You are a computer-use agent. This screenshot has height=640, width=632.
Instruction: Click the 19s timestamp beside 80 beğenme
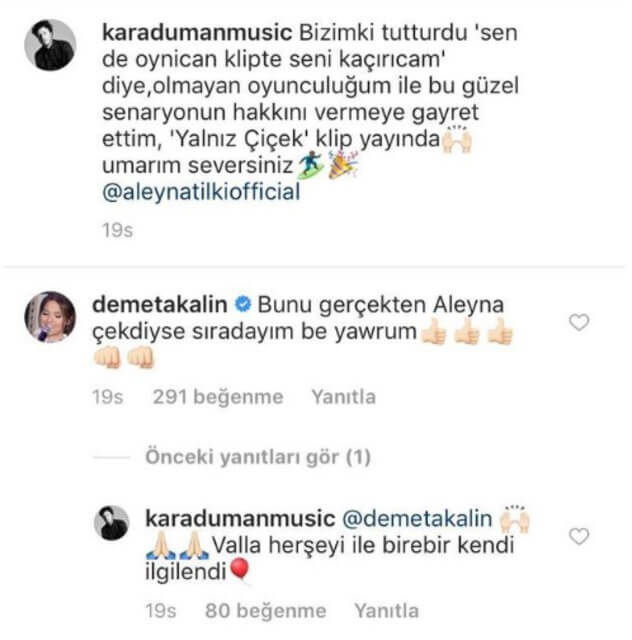[161, 611]
